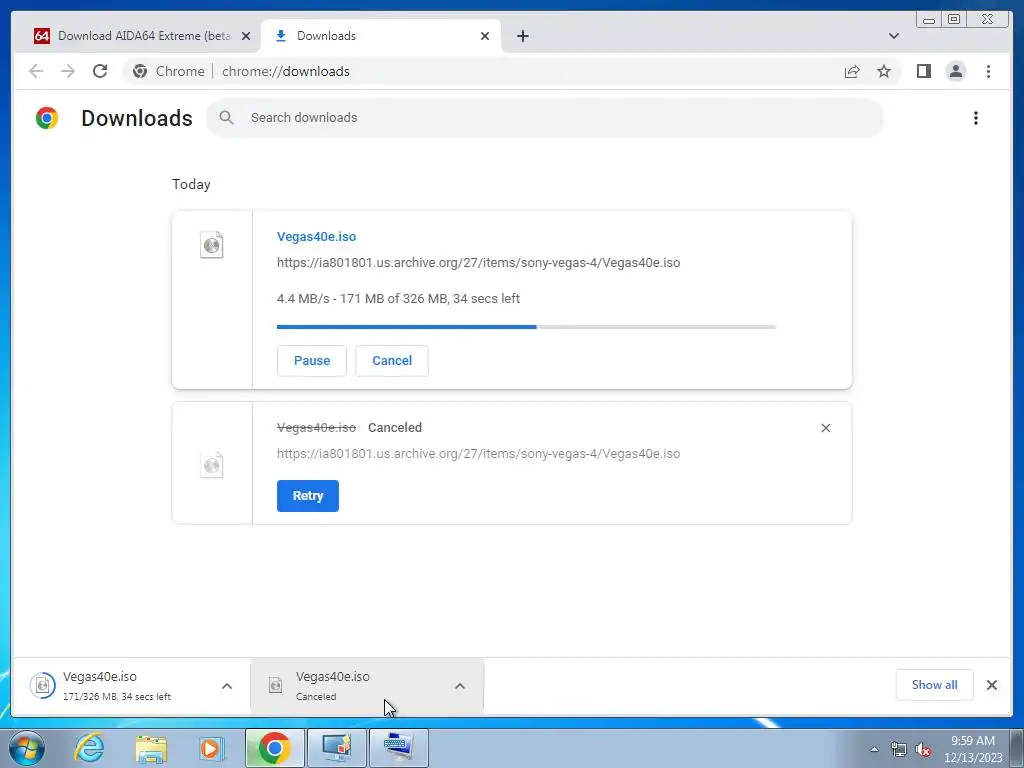
Task: Close the AIDA64 Extreme tab
Action: coord(246,36)
